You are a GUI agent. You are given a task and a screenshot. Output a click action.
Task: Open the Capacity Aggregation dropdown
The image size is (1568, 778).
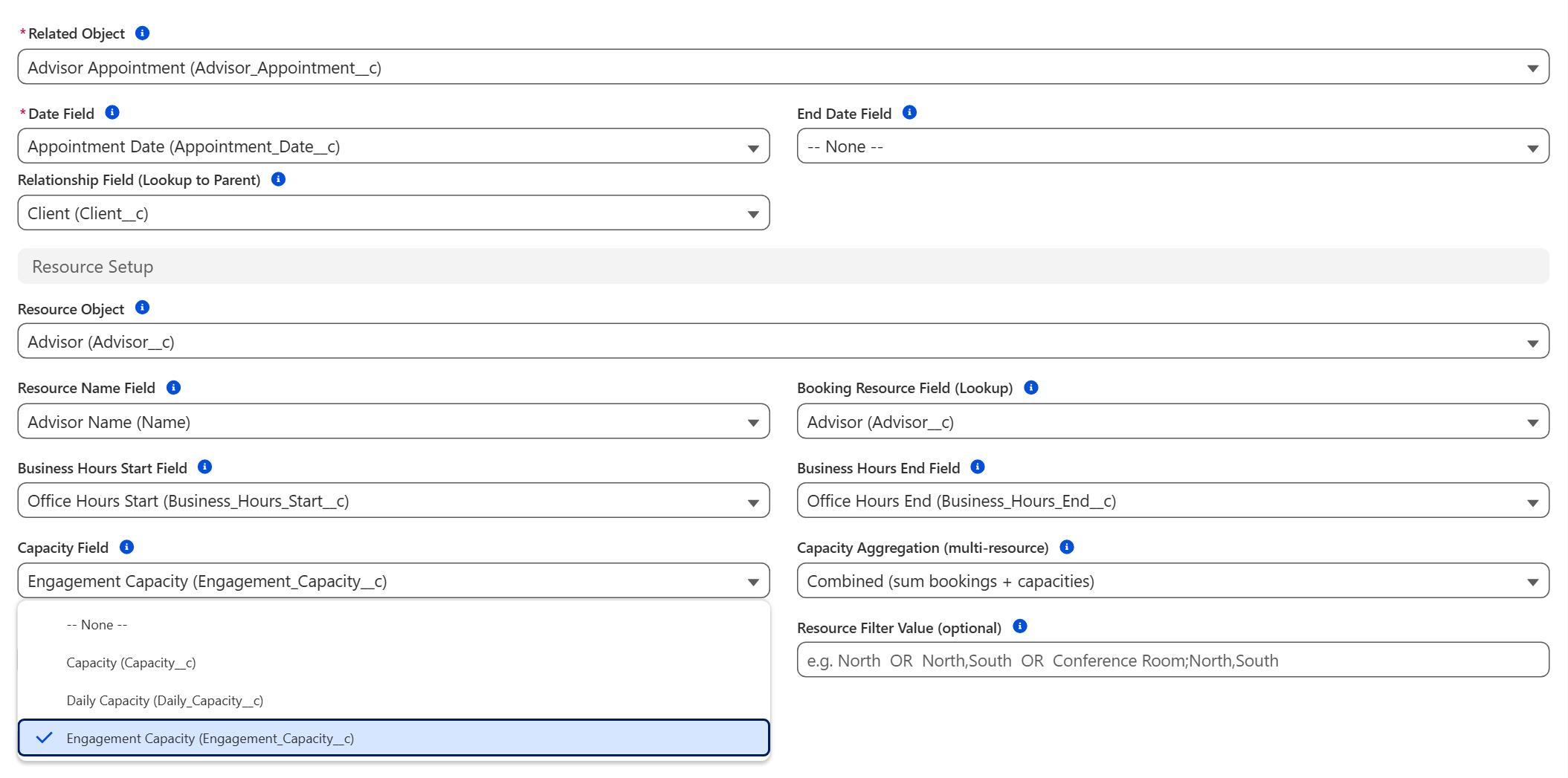pos(1173,580)
